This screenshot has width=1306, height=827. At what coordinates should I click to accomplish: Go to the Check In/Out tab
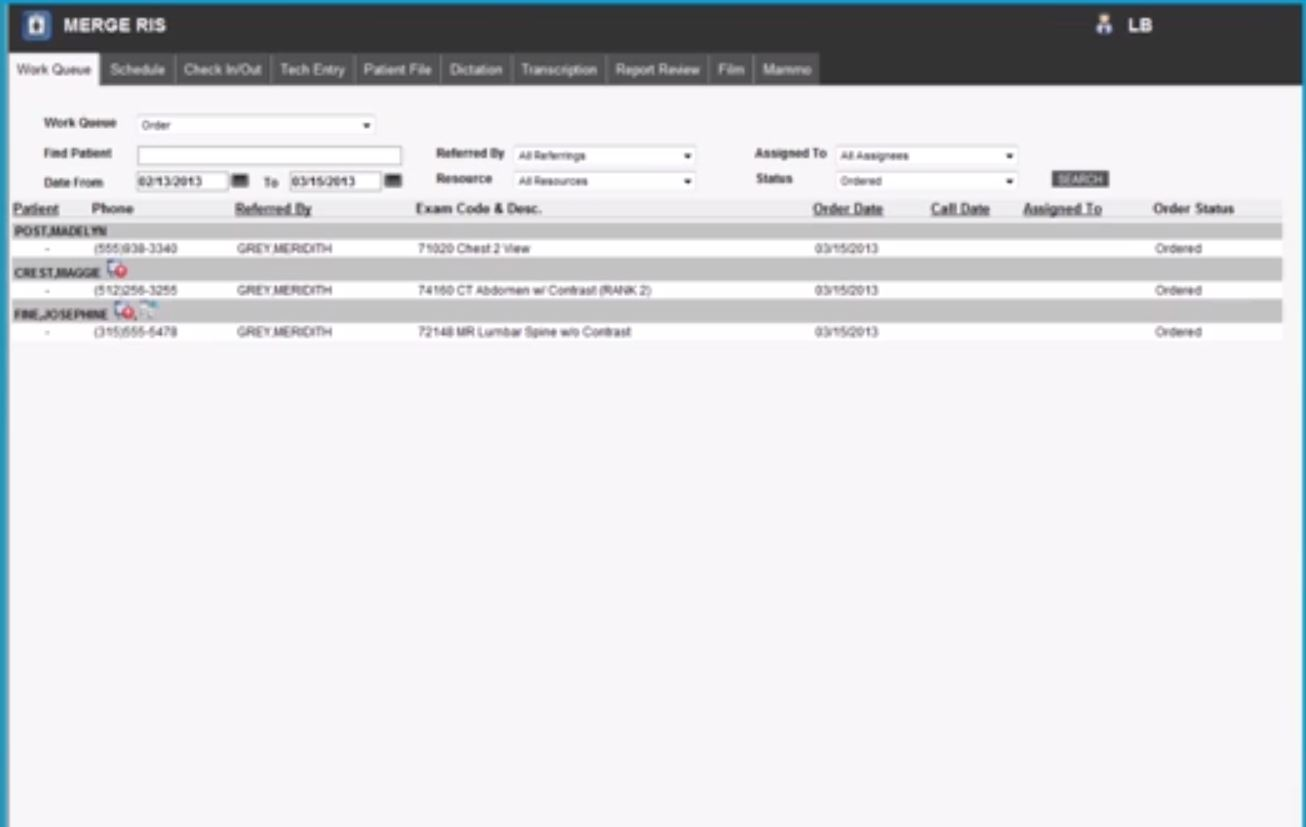coord(222,70)
